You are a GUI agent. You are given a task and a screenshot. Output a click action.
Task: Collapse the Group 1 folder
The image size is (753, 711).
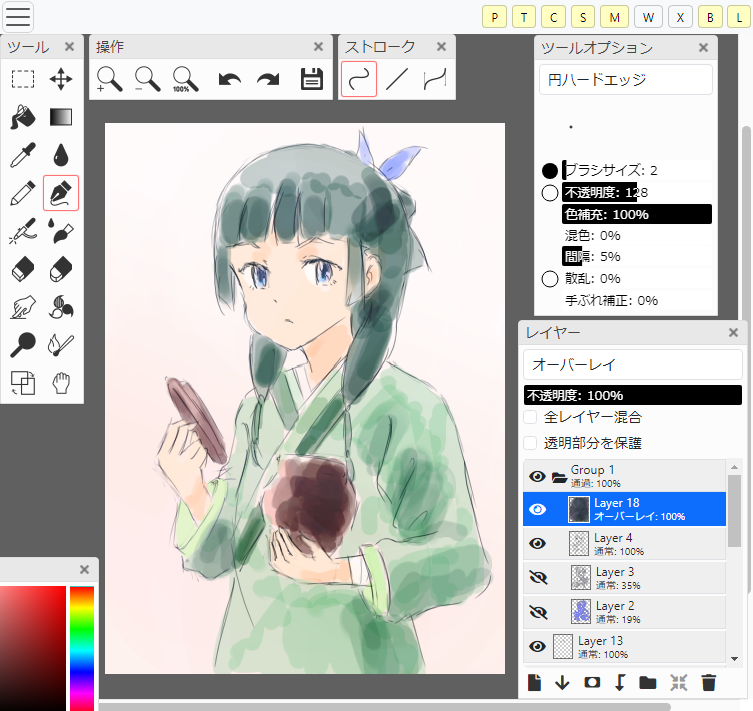coord(559,477)
